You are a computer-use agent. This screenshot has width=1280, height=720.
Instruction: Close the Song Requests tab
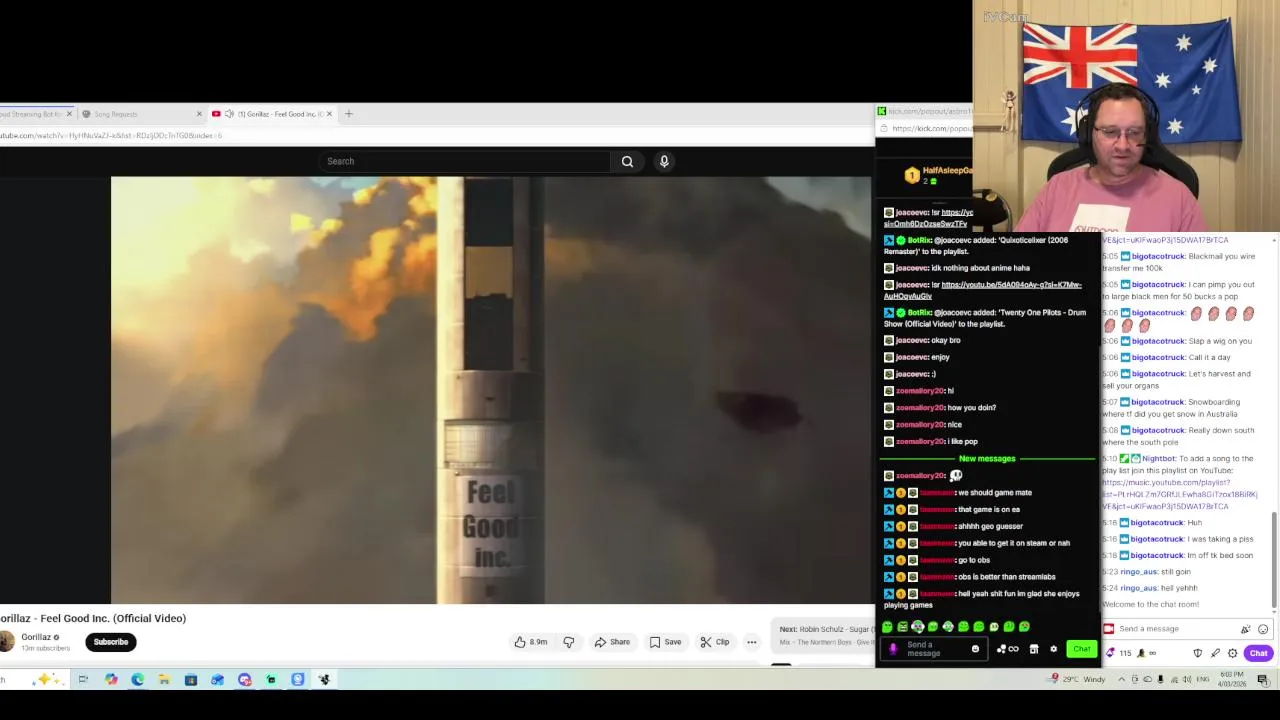(199, 114)
